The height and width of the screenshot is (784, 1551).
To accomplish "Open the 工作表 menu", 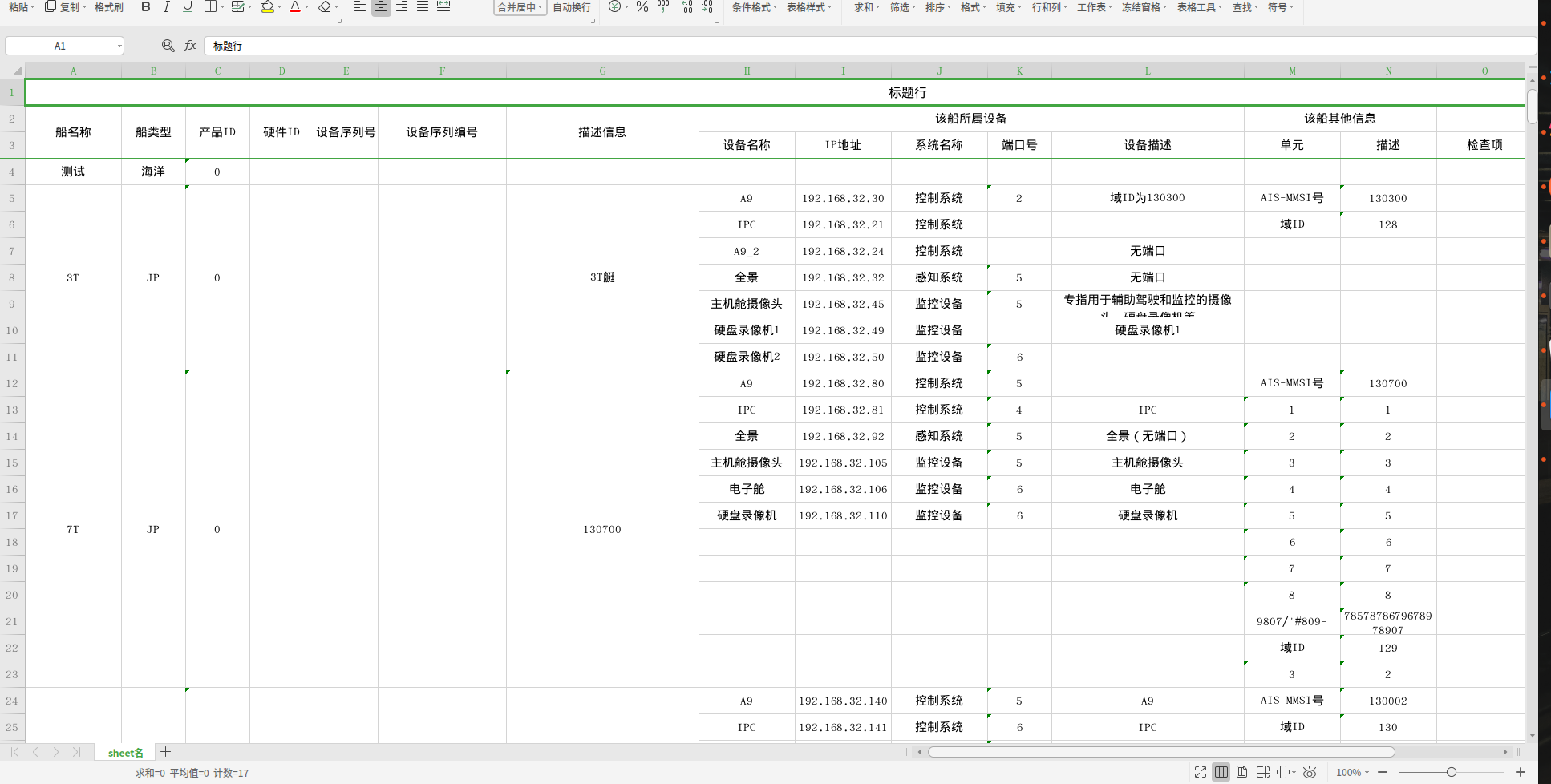I will tap(1095, 7).
